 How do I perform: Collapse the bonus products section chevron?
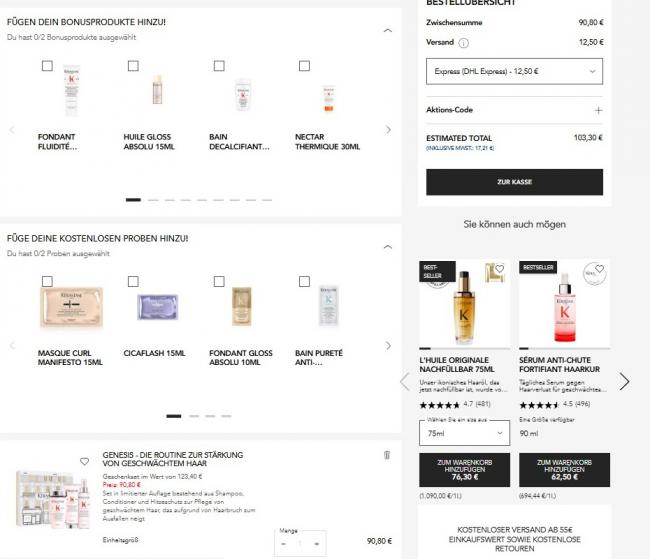388,30
